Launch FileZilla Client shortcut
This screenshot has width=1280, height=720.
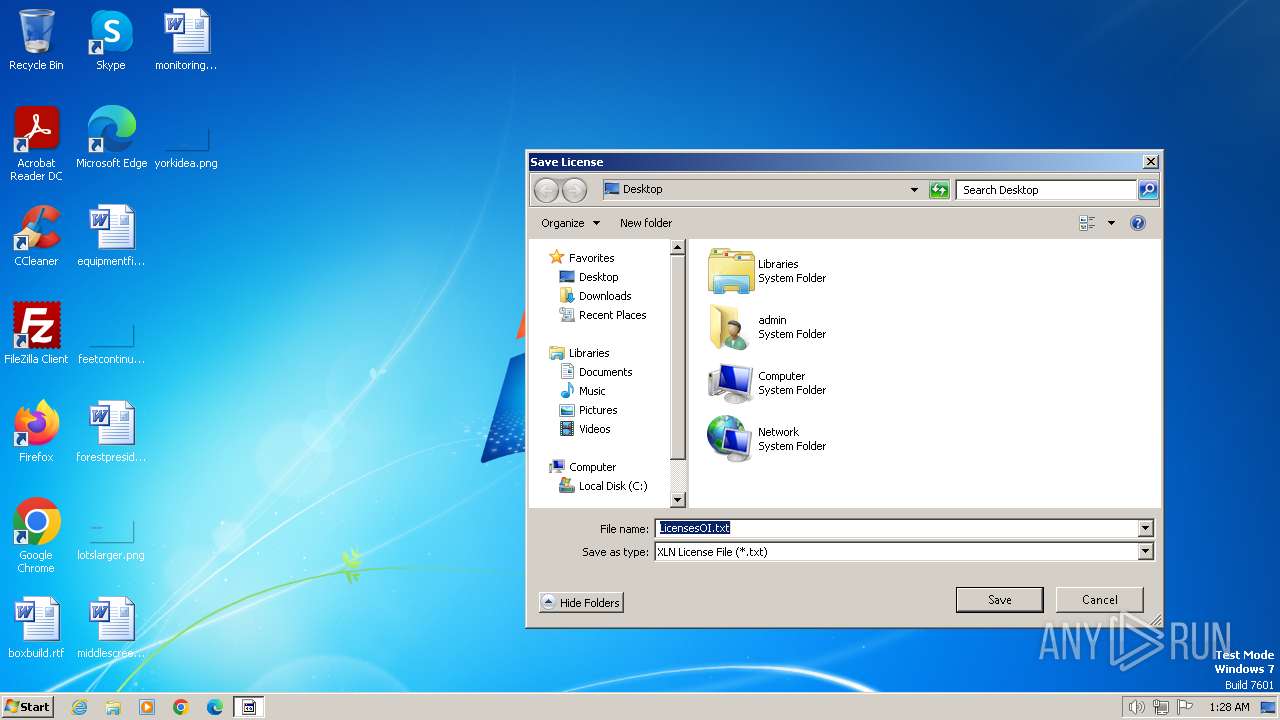pos(36,334)
